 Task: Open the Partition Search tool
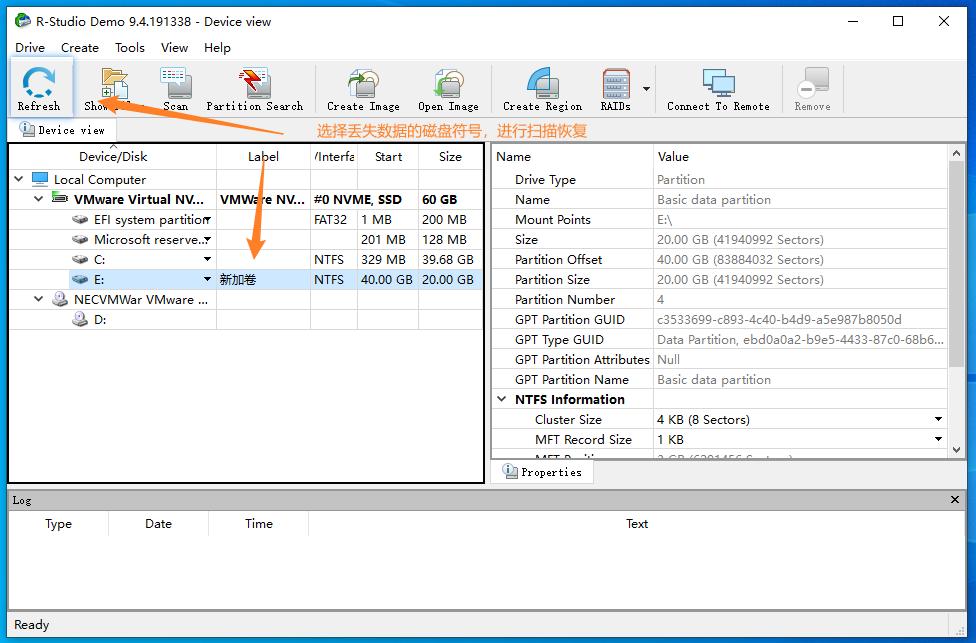tap(254, 88)
